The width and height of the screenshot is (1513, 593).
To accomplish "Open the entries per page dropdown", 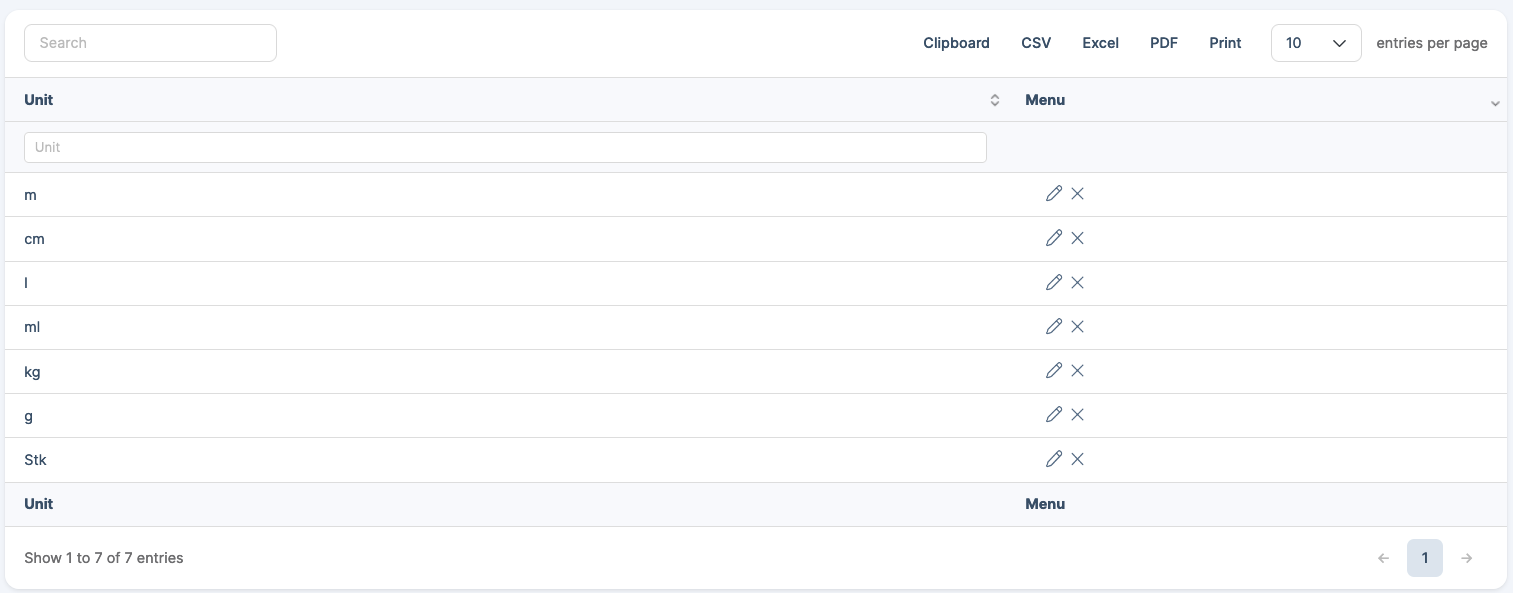I will (1315, 43).
